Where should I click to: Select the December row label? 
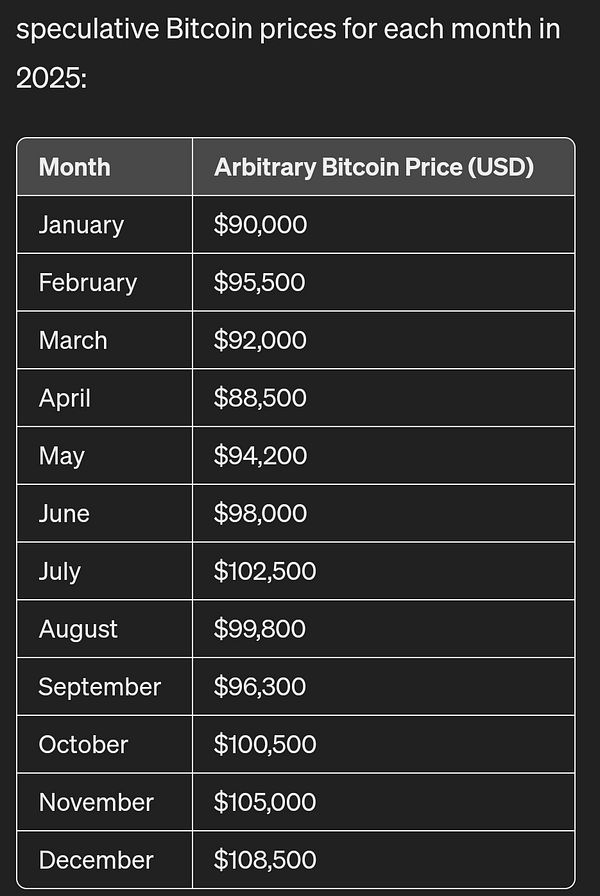tap(96, 860)
